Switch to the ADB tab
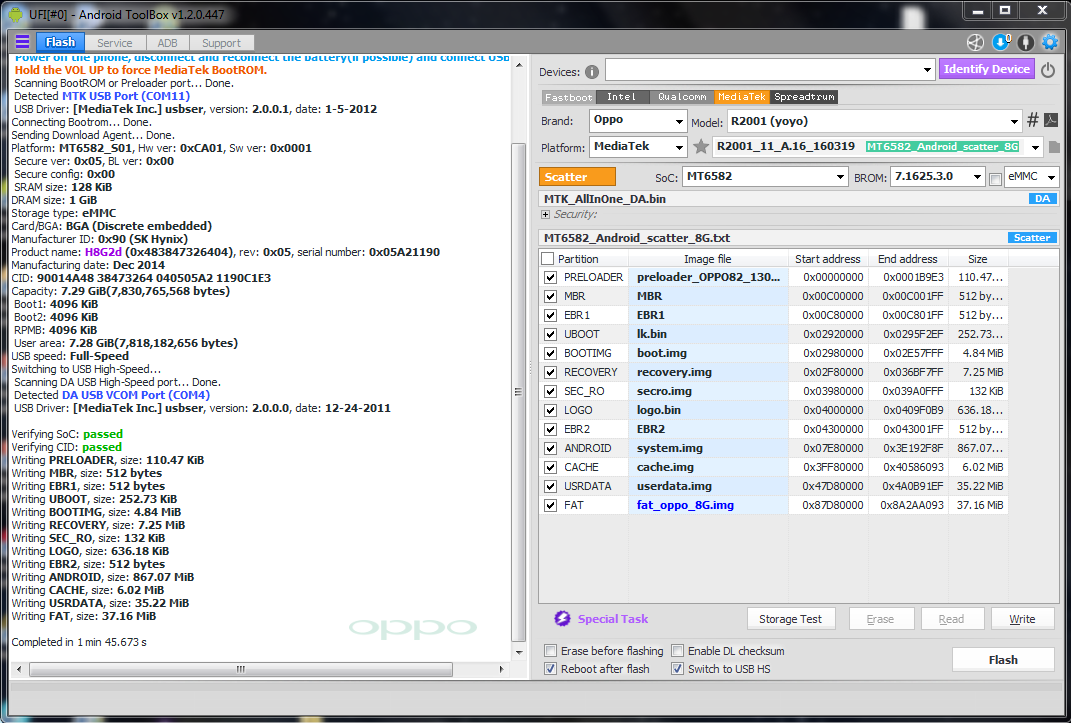The width and height of the screenshot is (1071, 723). coord(167,42)
